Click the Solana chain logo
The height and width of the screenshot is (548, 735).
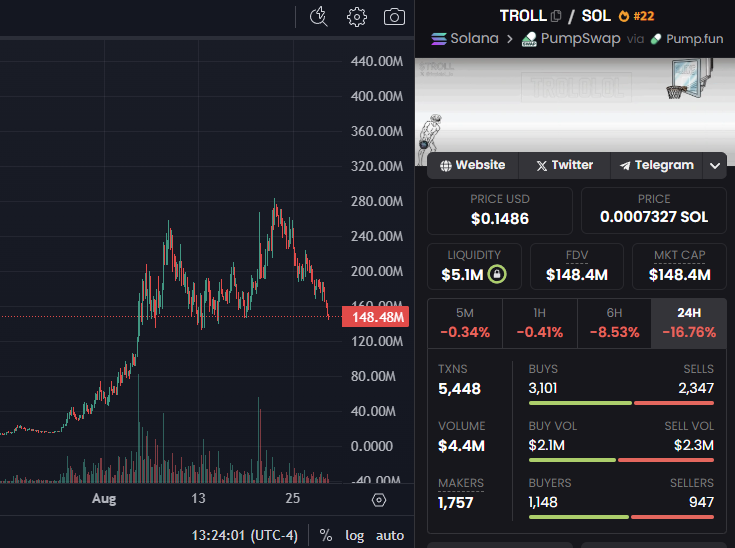(x=439, y=38)
